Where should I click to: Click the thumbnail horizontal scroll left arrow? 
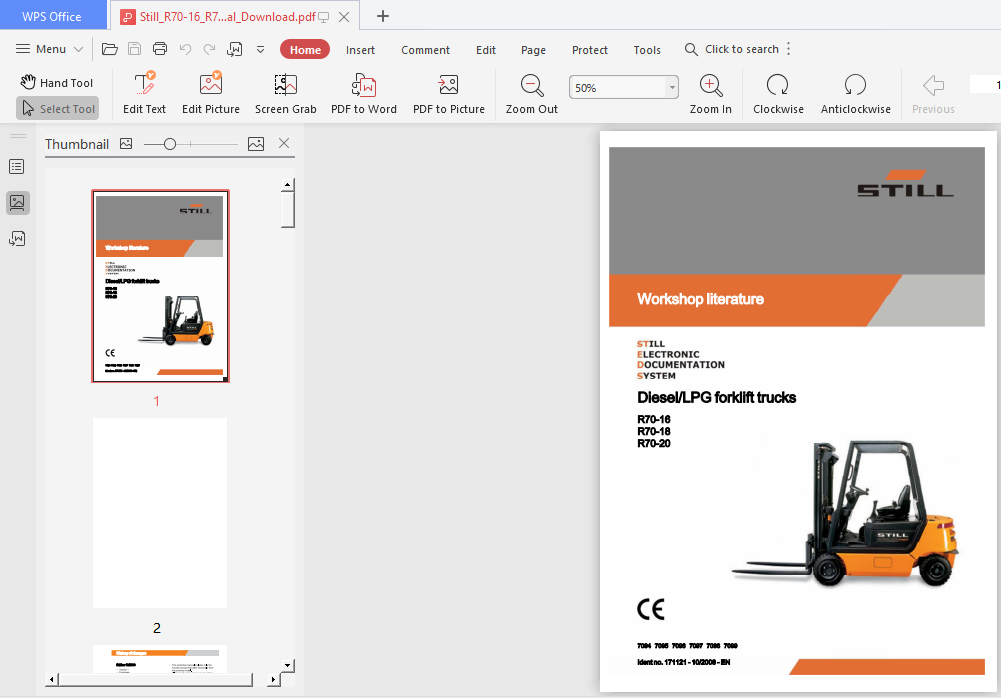tap(52, 679)
